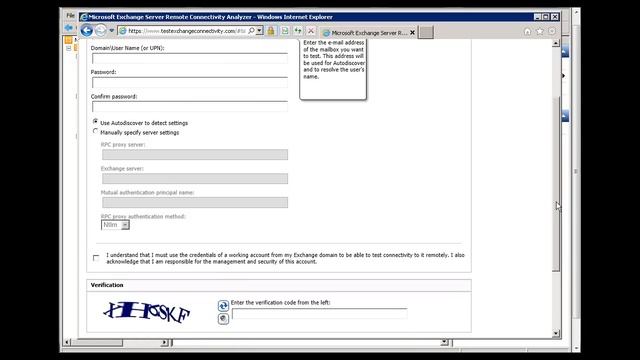Click the RPC proxy server field
Viewport: 640px width, 360px height.
click(x=195, y=154)
